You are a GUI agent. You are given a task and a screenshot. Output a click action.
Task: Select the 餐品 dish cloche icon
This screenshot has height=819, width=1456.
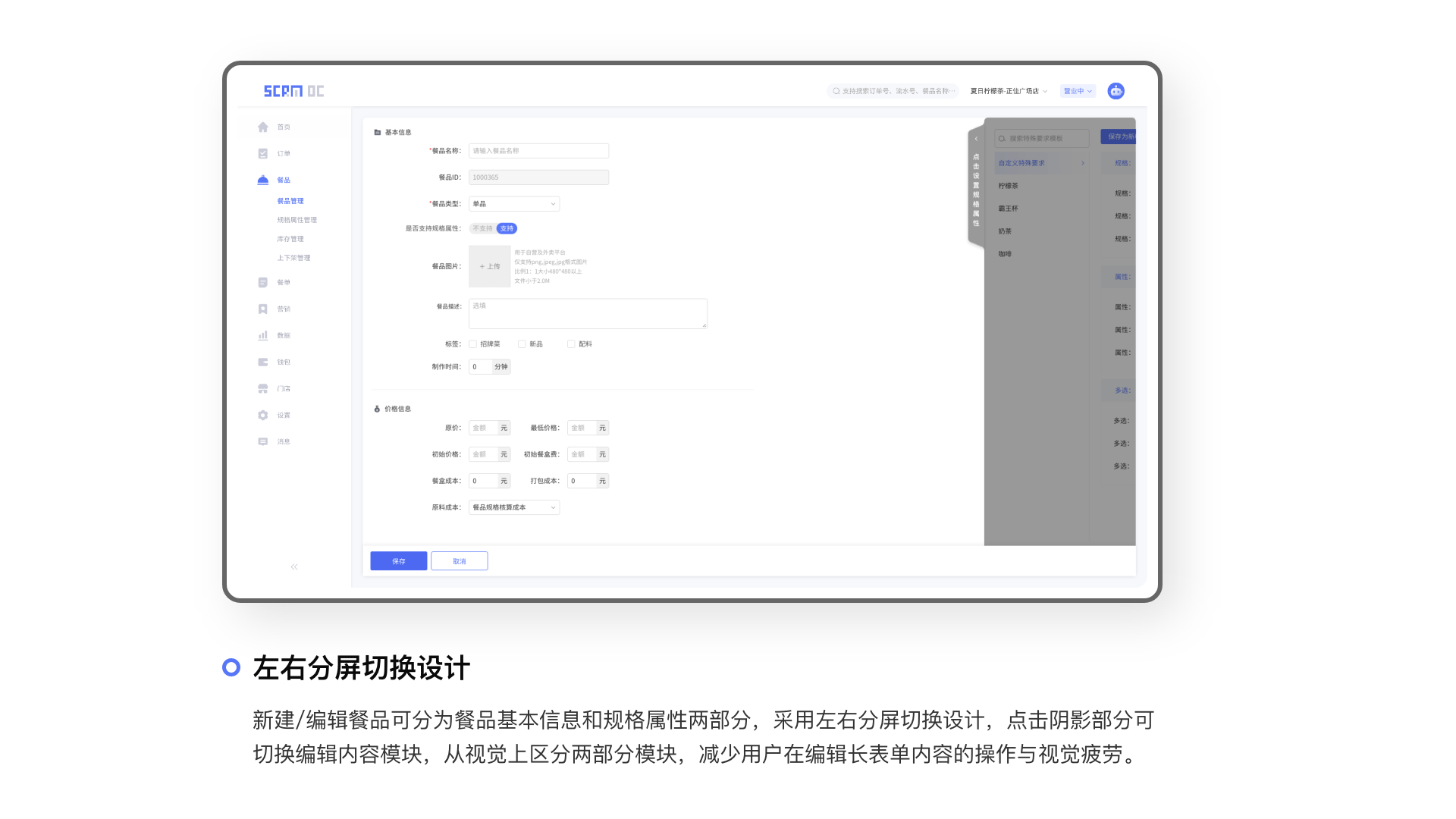coord(263,180)
